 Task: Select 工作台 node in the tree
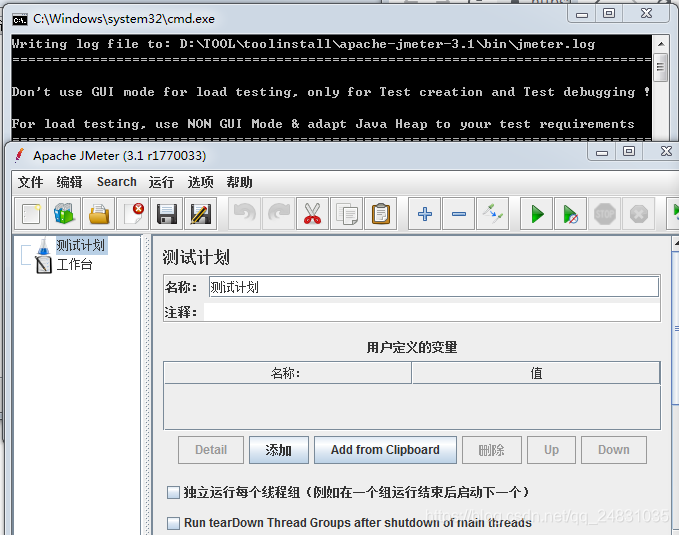74,264
